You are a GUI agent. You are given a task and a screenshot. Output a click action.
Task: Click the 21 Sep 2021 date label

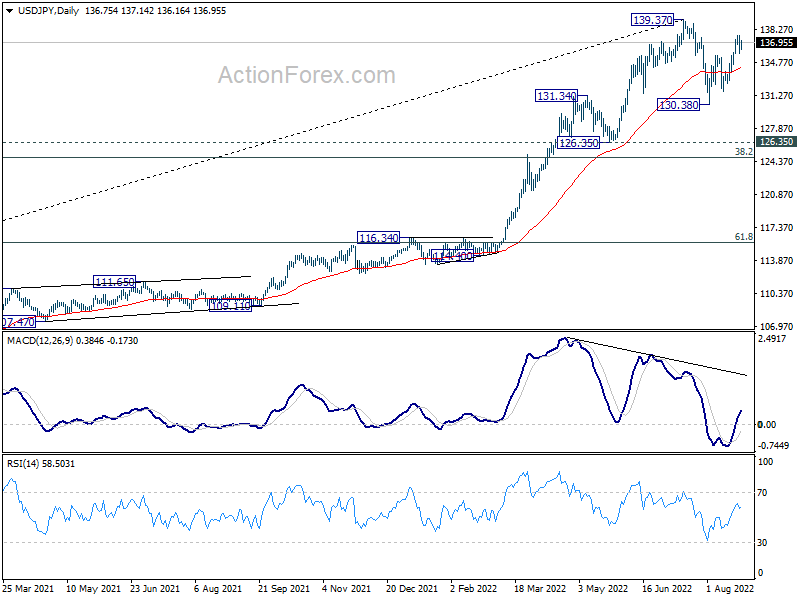(x=284, y=588)
